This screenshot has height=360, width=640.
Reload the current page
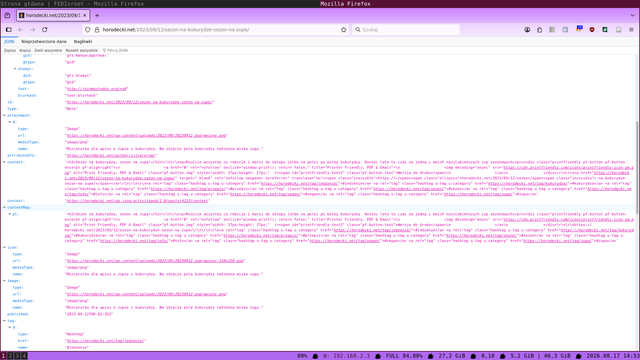[44, 29]
